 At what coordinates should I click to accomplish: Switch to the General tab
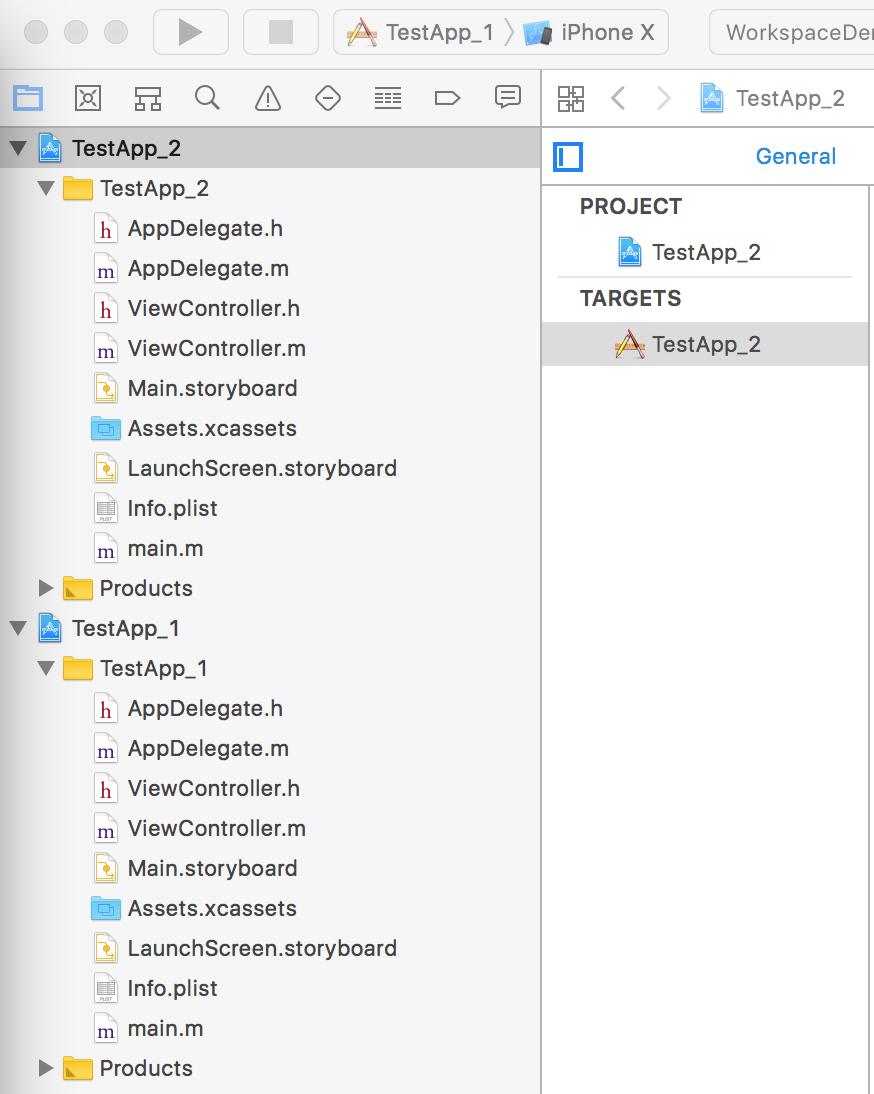[796, 156]
